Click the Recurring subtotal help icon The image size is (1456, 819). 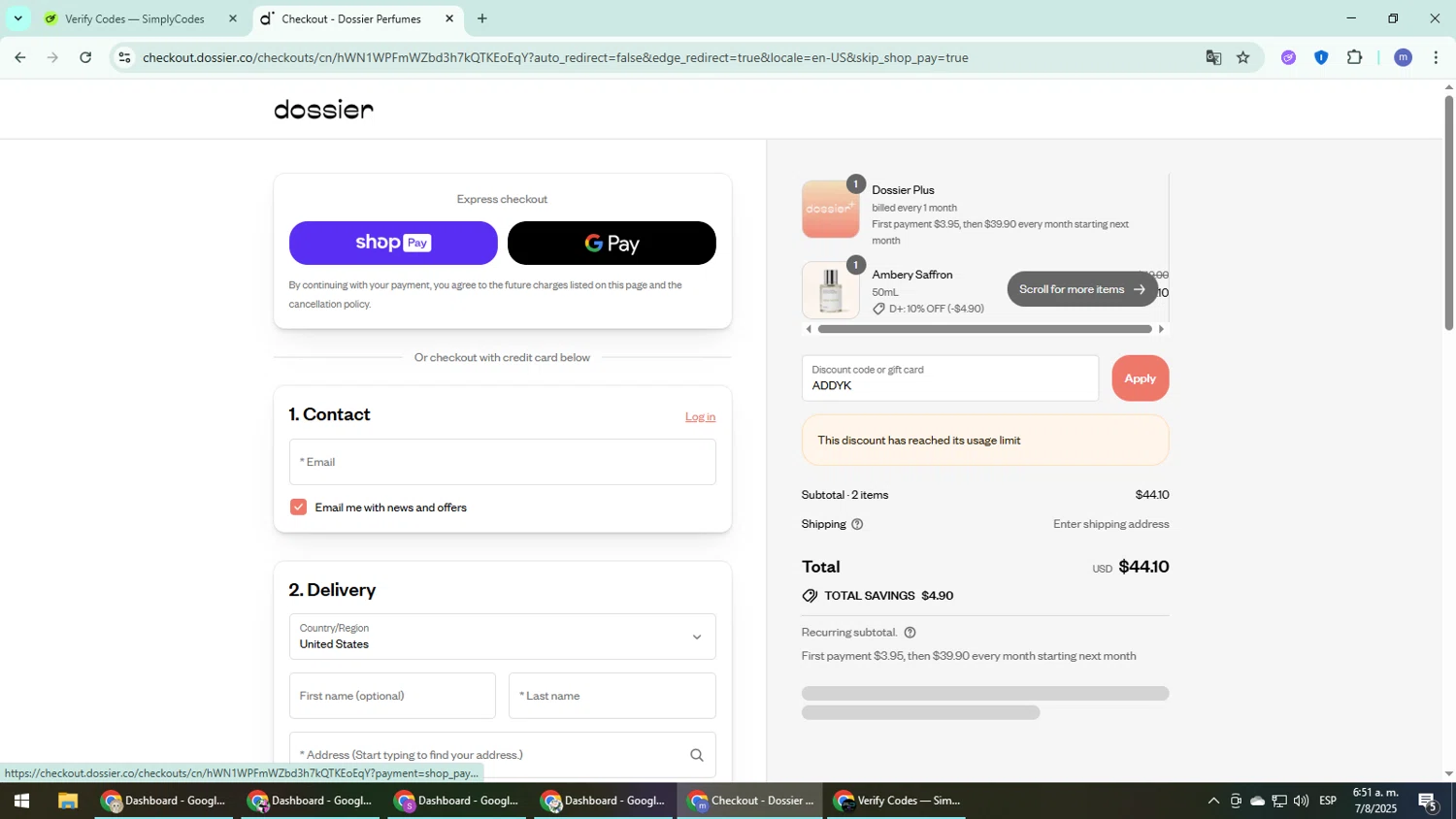pyautogui.click(x=910, y=633)
